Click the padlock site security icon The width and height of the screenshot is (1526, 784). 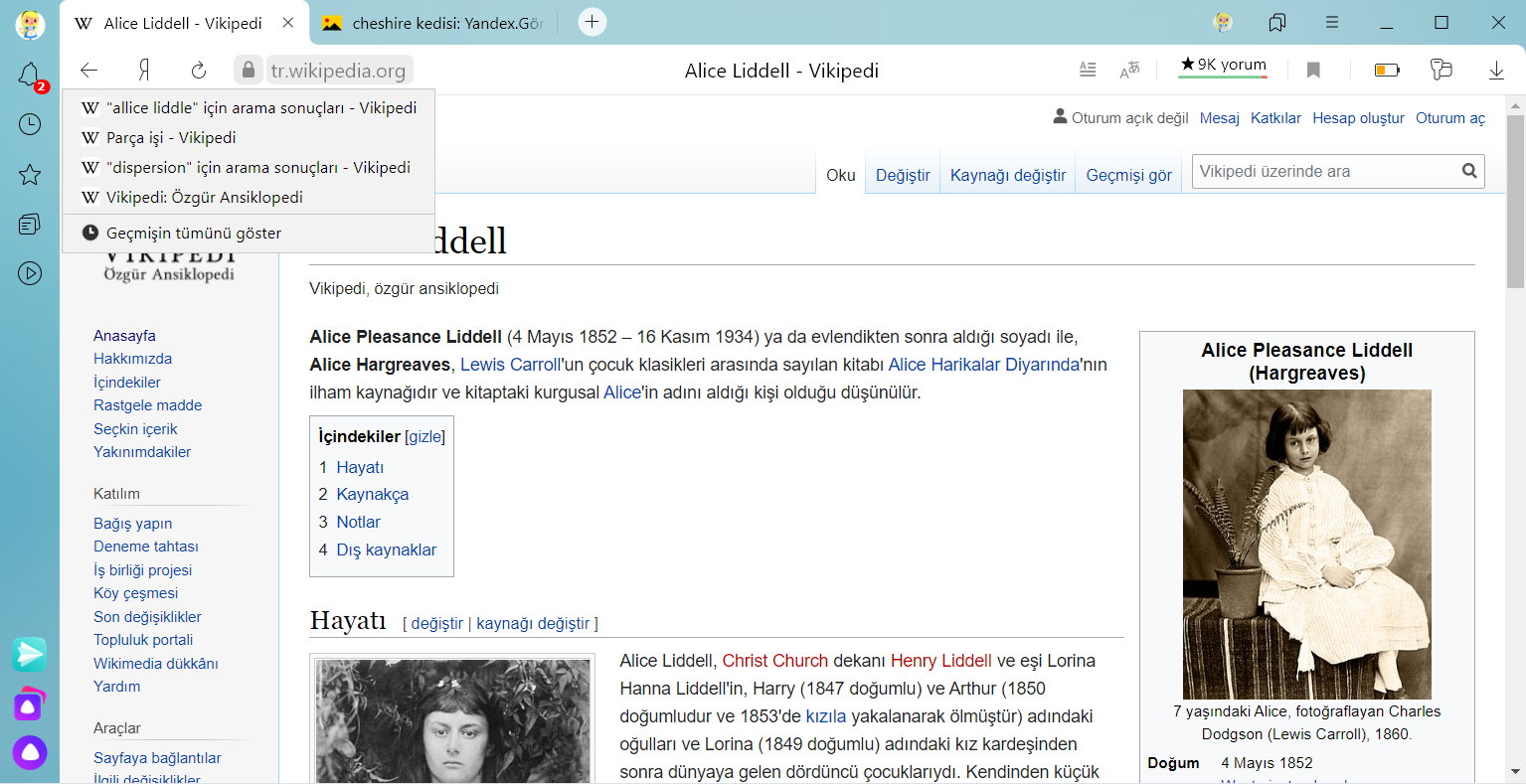(x=248, y=70)
